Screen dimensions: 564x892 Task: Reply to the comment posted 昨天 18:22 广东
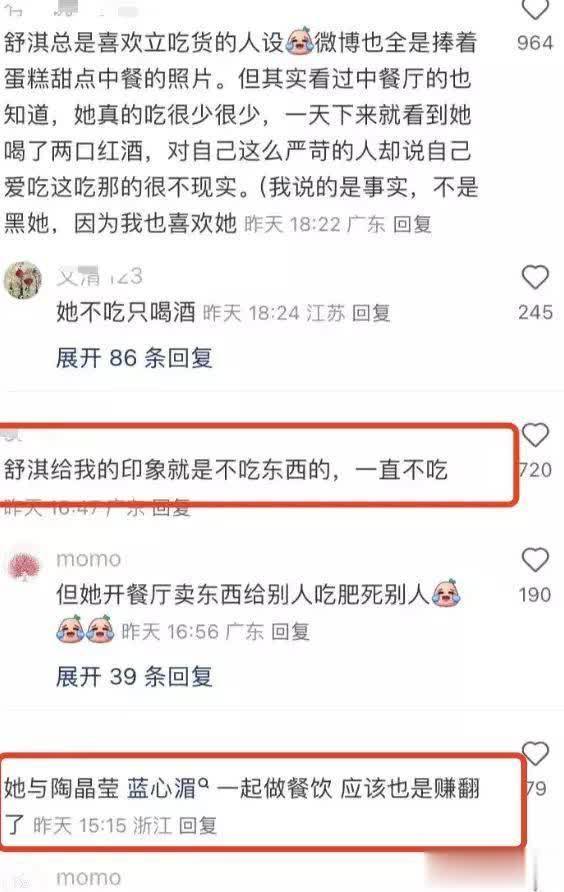[x=412, y=224]
